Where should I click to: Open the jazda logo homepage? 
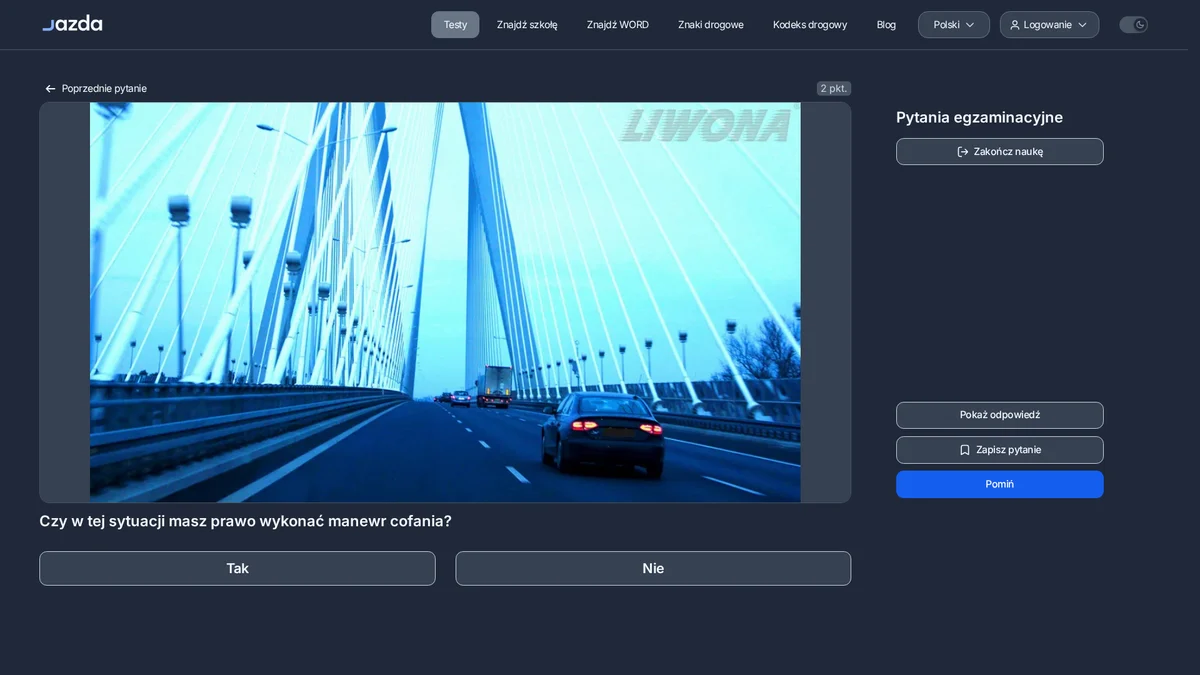pyautogui.click(x=72, y=23)
